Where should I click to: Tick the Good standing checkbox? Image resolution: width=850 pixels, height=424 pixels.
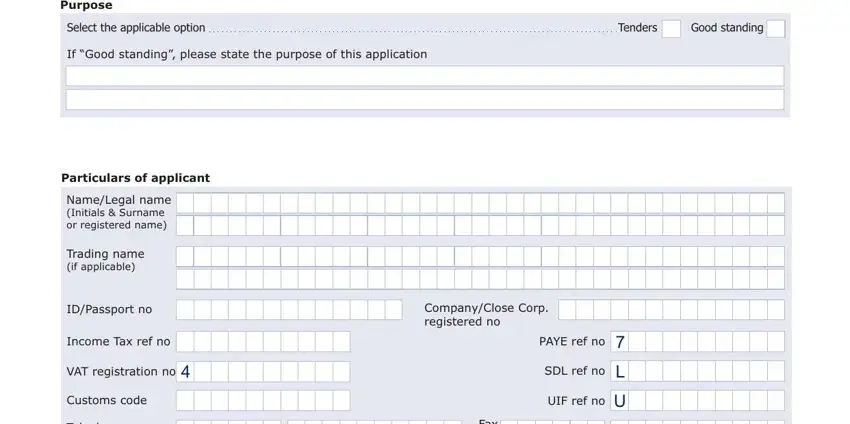tap(775, 29)
